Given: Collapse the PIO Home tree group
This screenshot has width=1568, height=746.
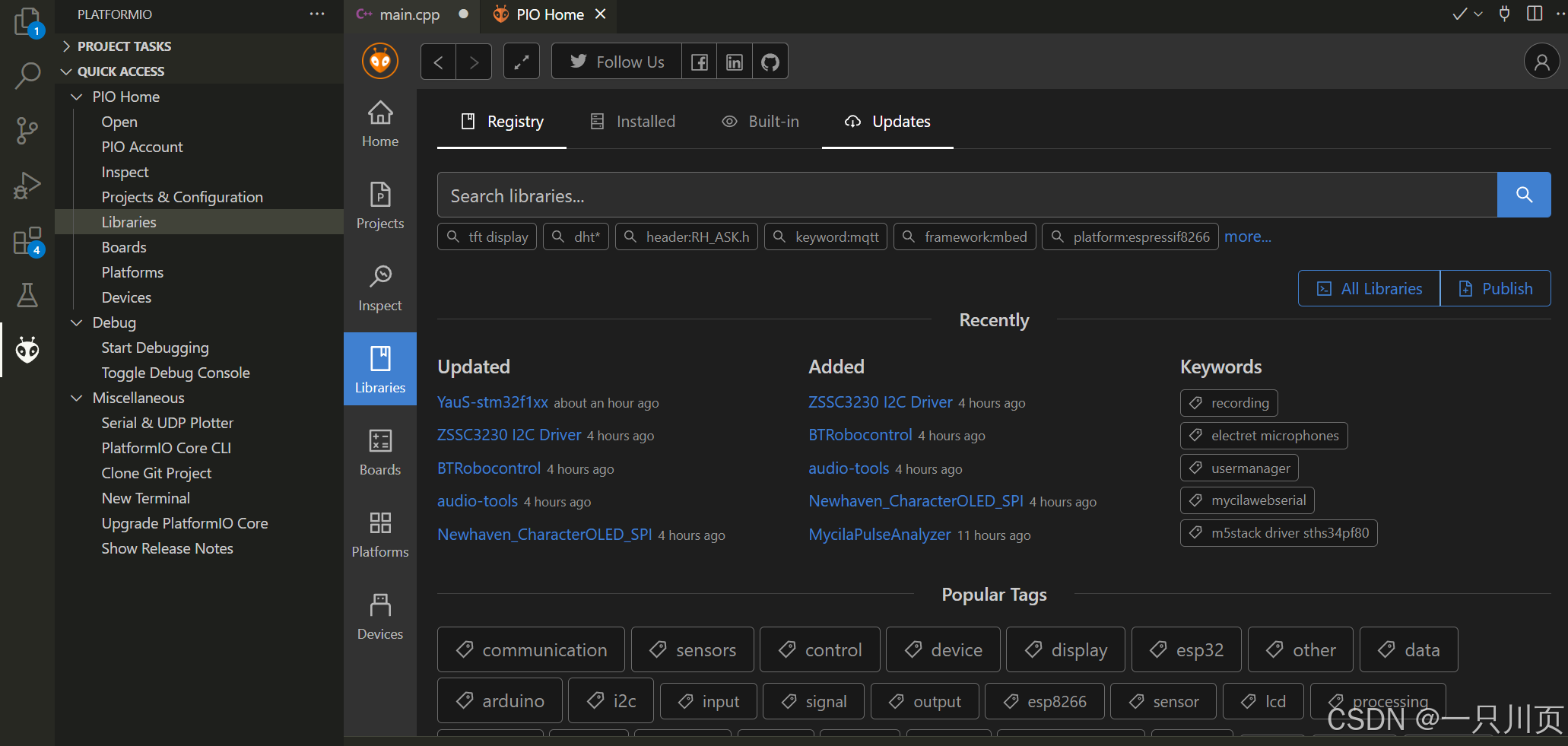Looking at the screenshot, I should click(x=77, y=97).
